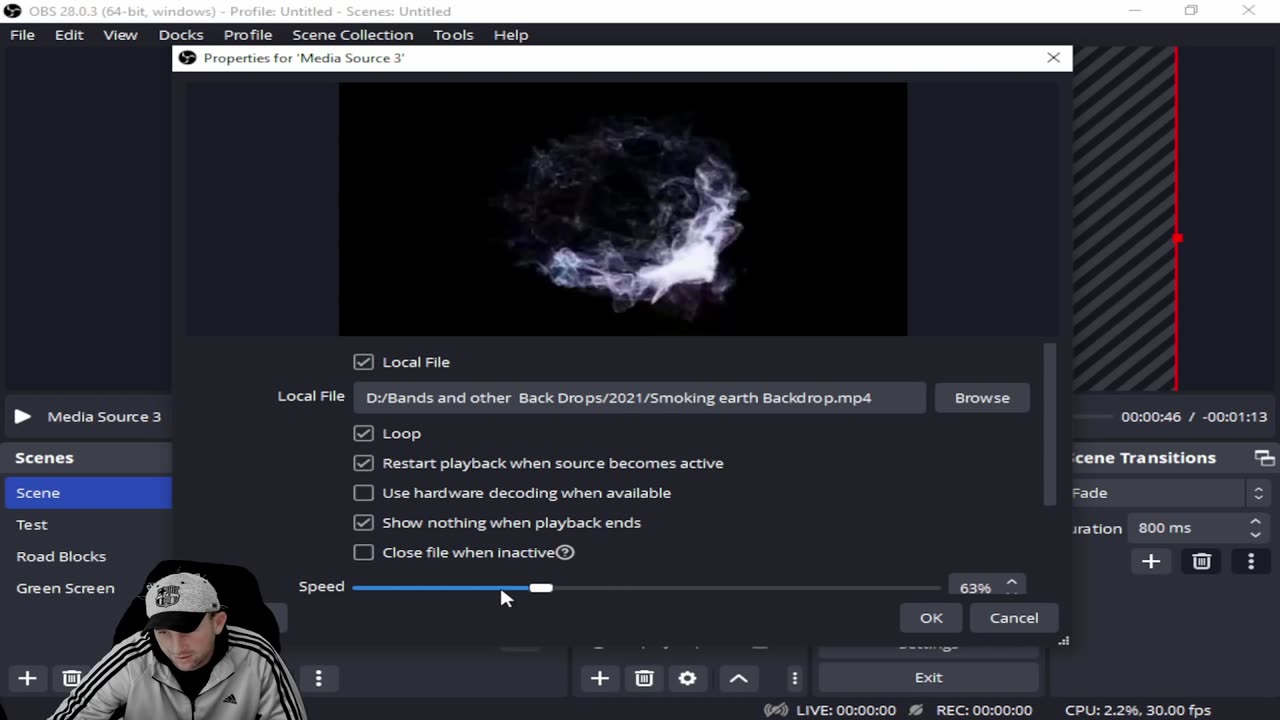
Task: Click the Speed slider handle
Action: click(x=541, y=587)
